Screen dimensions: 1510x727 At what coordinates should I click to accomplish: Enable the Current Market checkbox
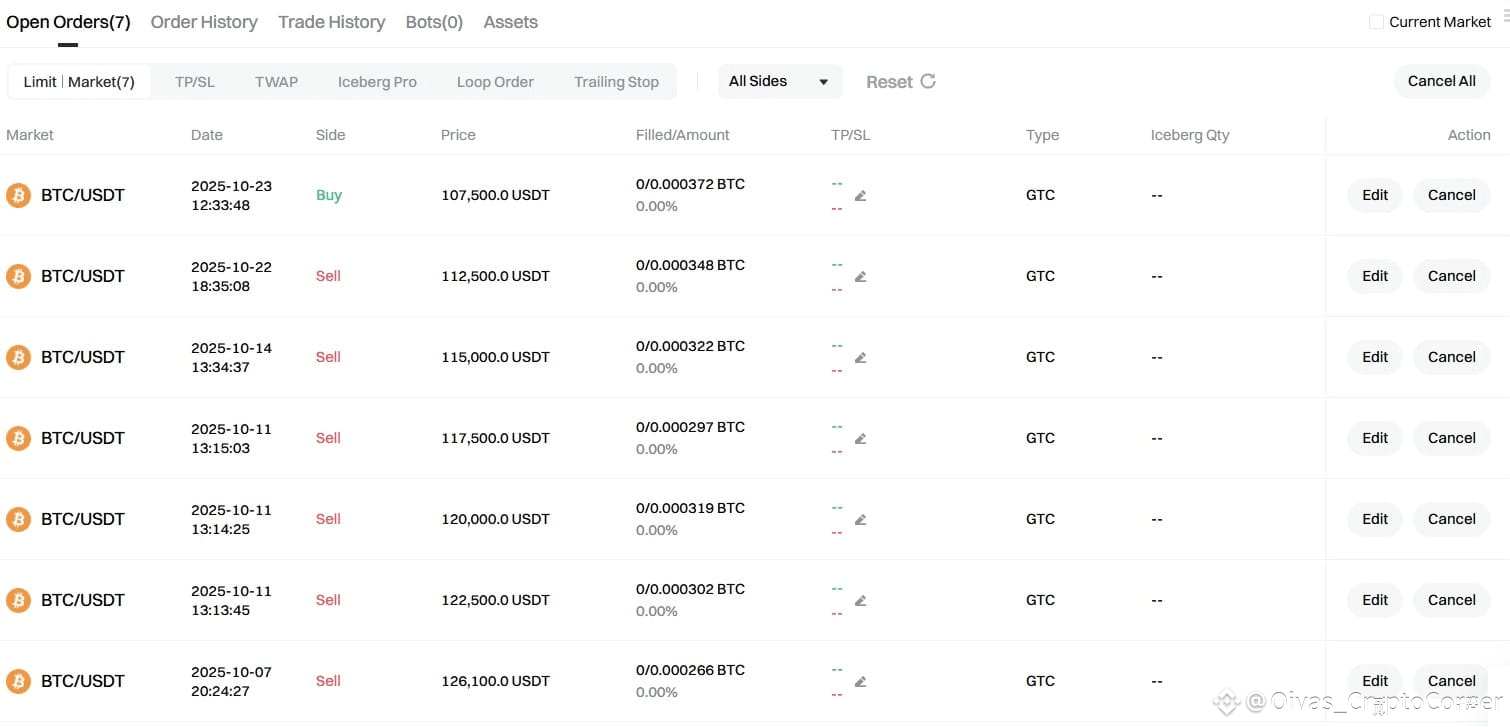coord(1376,21)
